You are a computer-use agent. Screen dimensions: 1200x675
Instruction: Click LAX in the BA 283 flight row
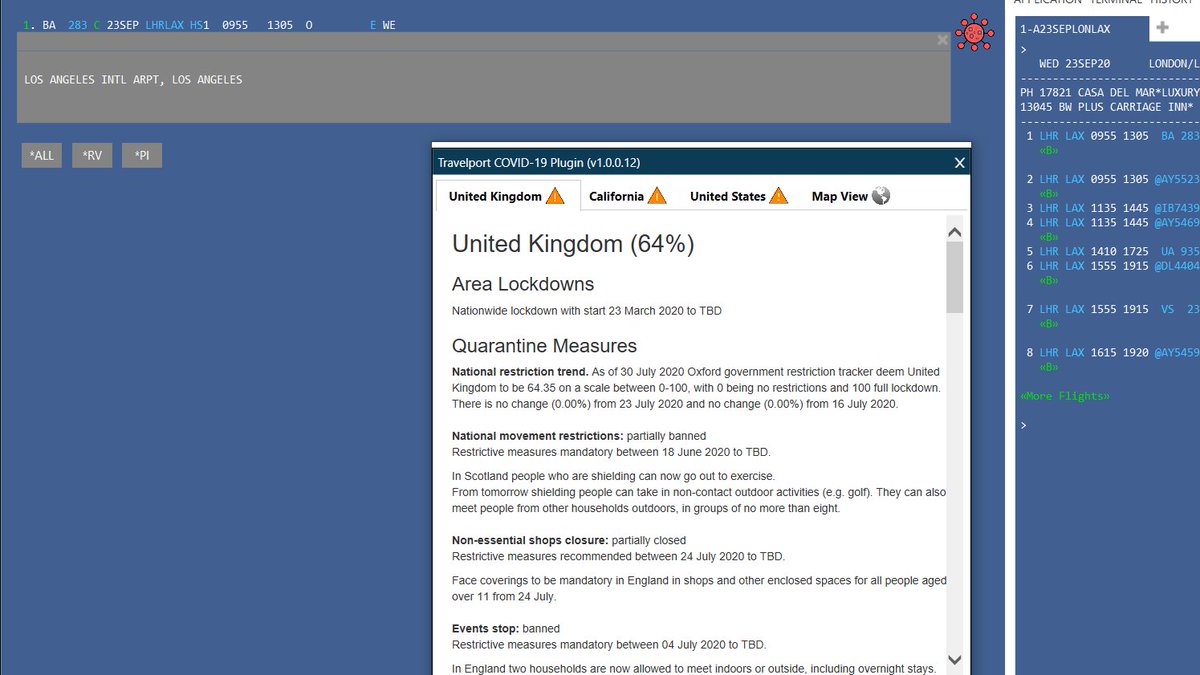[1074, 135]
